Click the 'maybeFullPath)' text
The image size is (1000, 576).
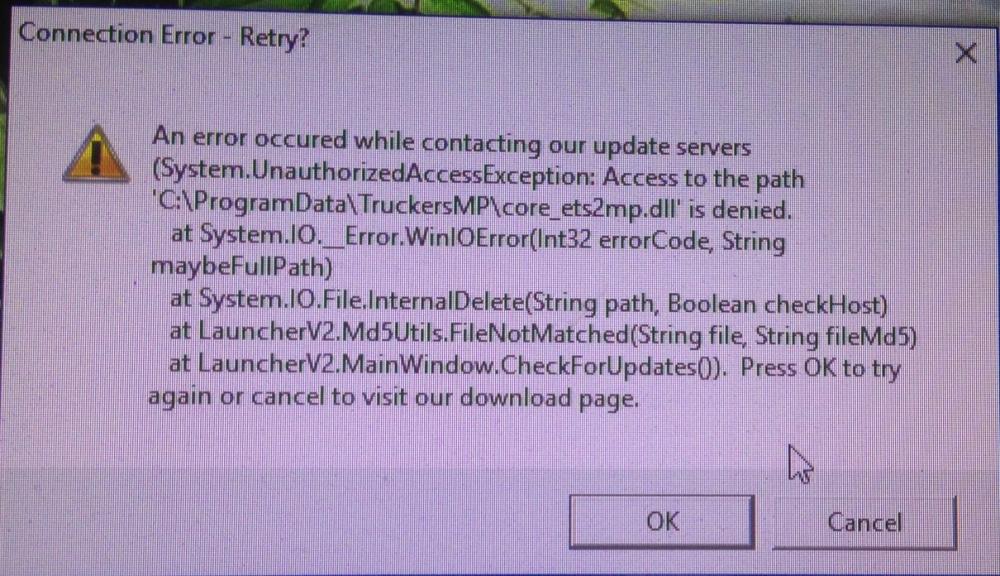[241, 266]
